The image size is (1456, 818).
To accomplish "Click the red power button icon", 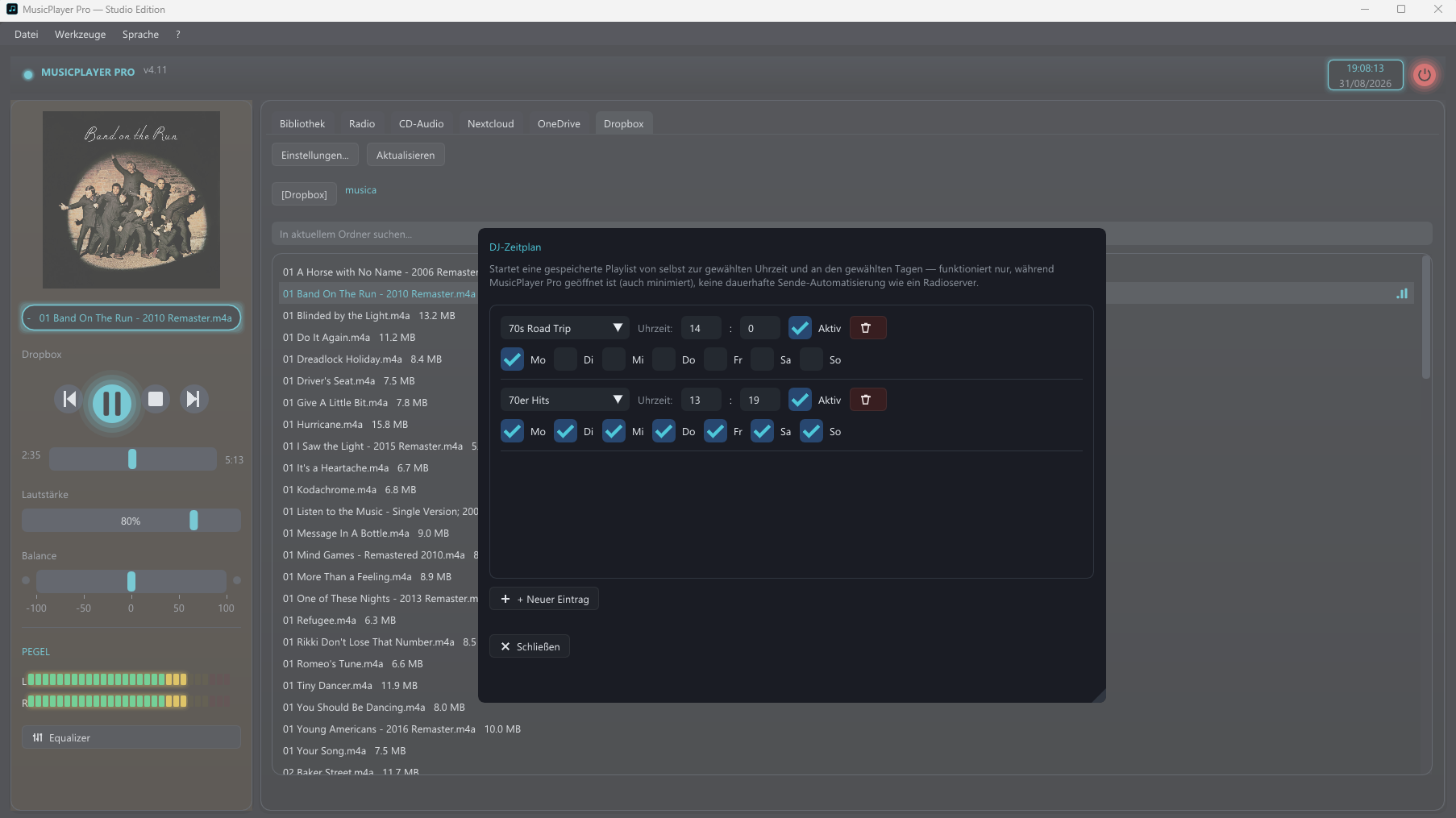I will coord(1425,75).
